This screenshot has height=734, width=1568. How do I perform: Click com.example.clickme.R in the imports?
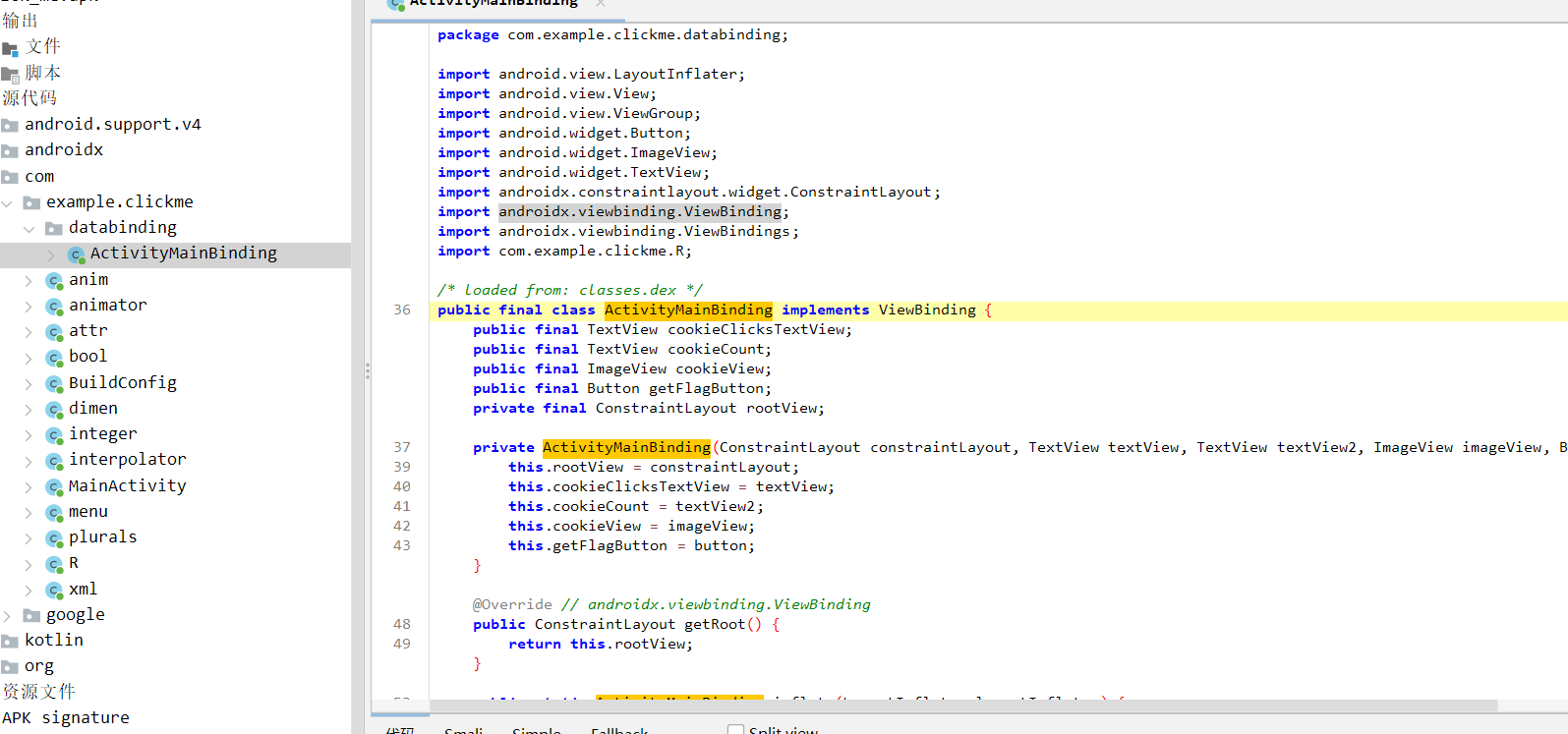click(592, 252)
